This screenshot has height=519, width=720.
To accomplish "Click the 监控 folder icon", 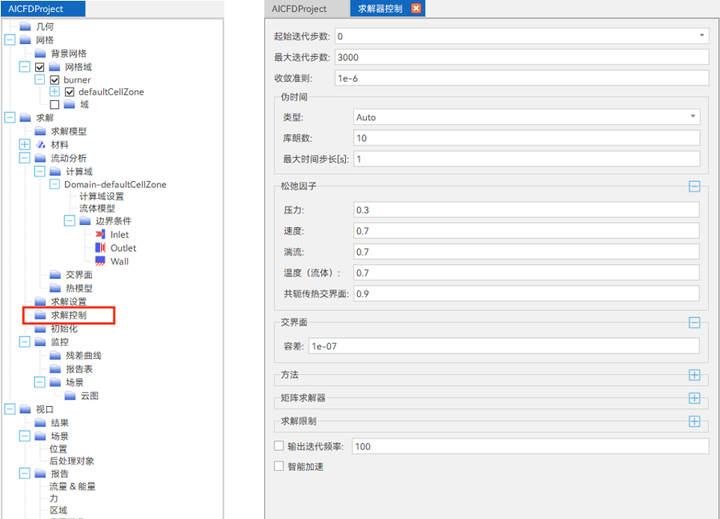I will (x=40, y=342).
